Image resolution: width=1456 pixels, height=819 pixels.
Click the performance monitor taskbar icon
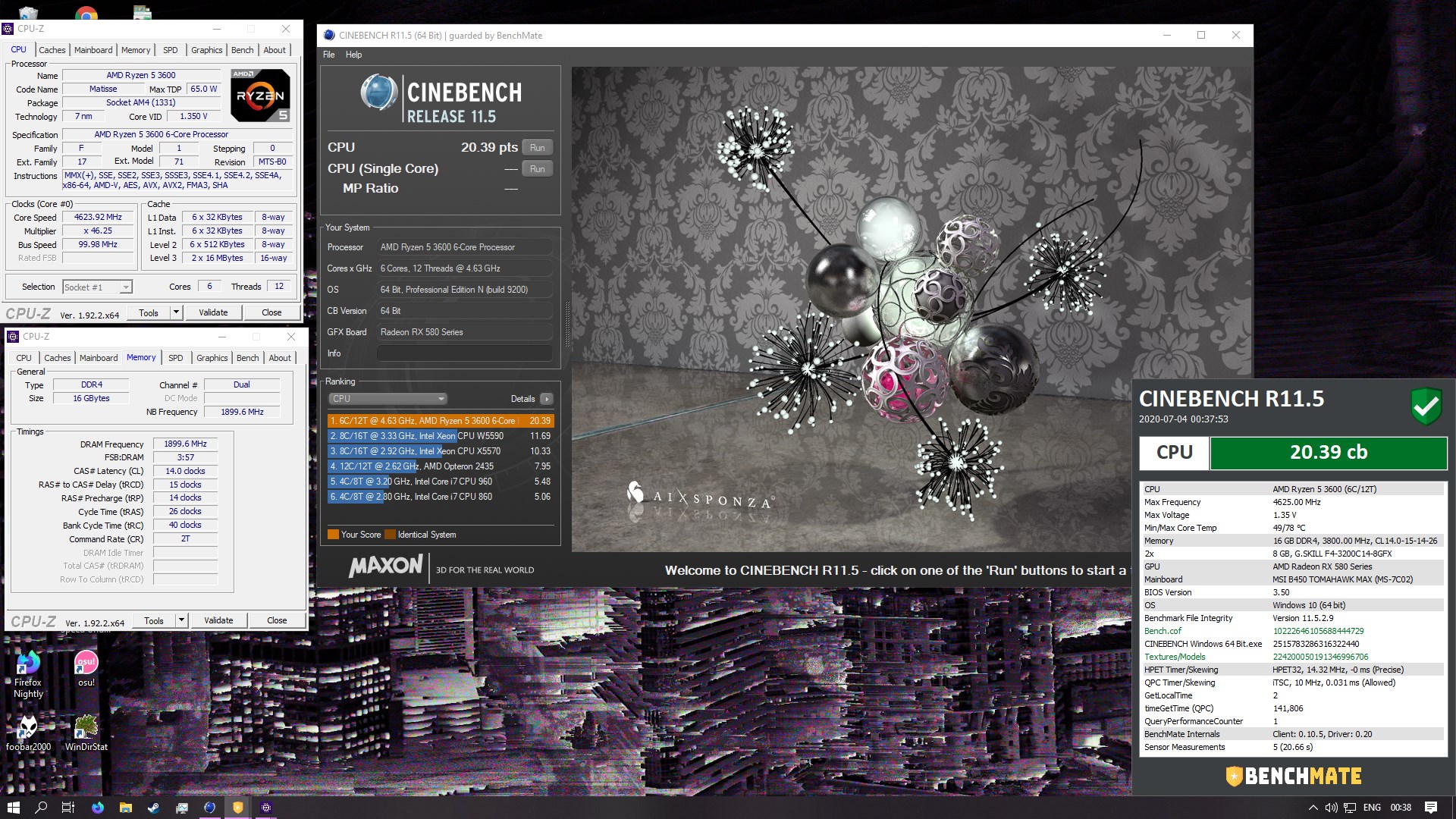[182, 808]
